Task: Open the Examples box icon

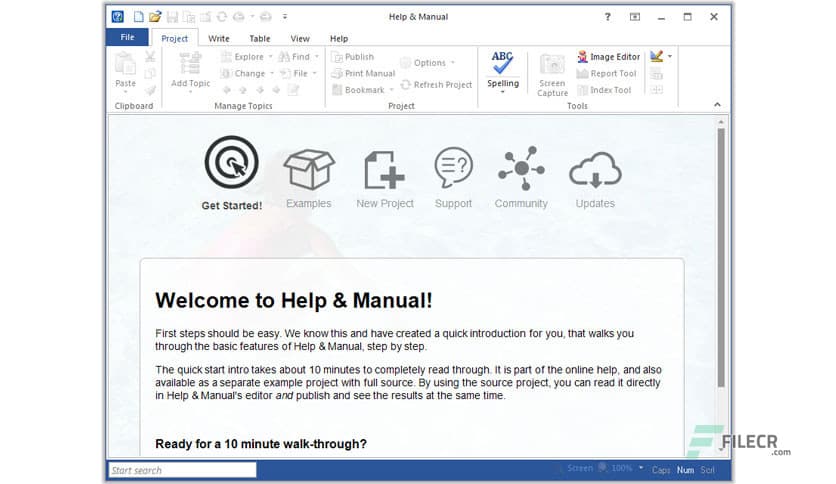Action: [x=309, y=170]
